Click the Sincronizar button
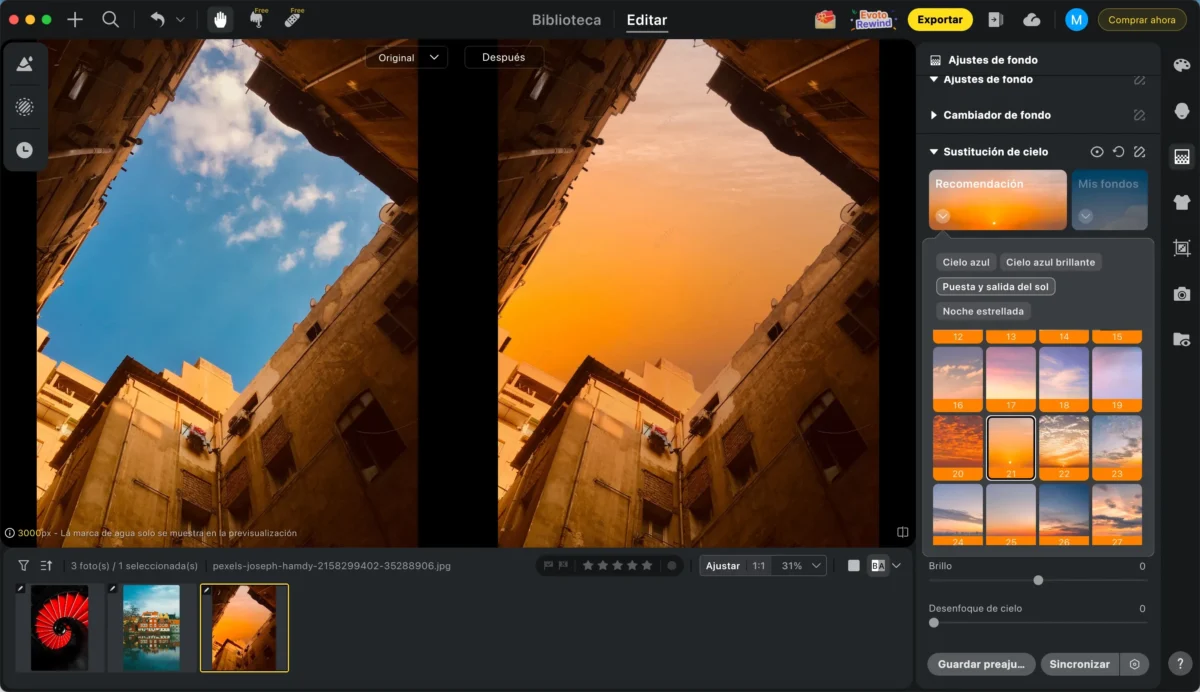Screen dimensions: 1200x692 click(x=1079, y=664)
